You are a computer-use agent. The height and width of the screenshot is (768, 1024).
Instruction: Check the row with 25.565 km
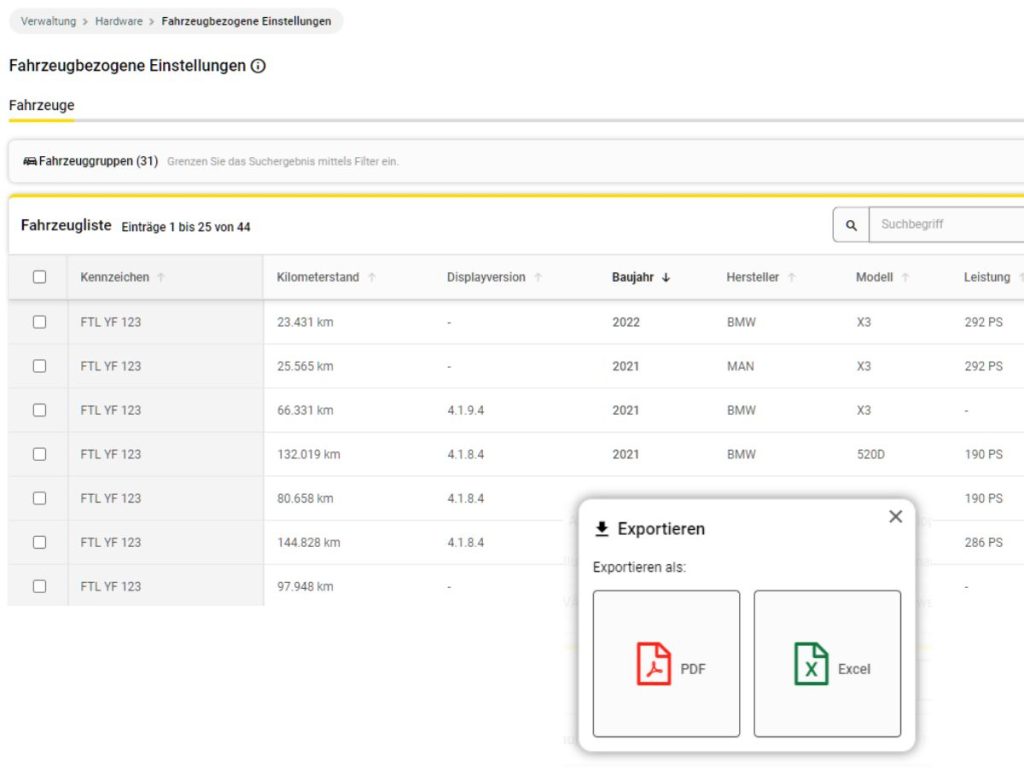click(x=39, y=366)
